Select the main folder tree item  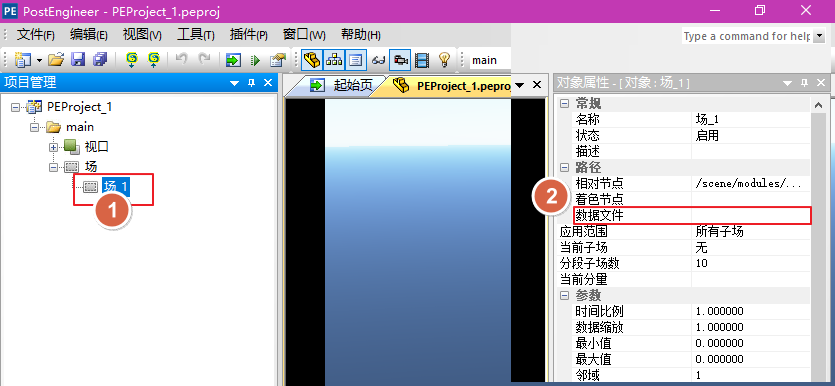click(x=80, y=127)
